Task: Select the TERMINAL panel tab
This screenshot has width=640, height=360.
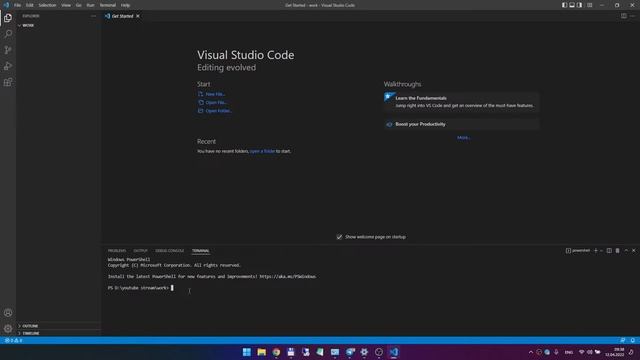Action: (200, 251)
